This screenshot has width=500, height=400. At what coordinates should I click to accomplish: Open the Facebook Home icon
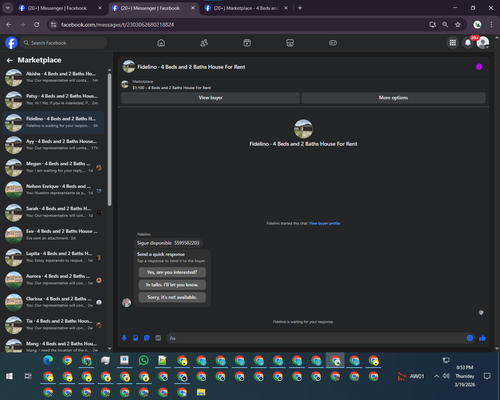tap(161, 43)
